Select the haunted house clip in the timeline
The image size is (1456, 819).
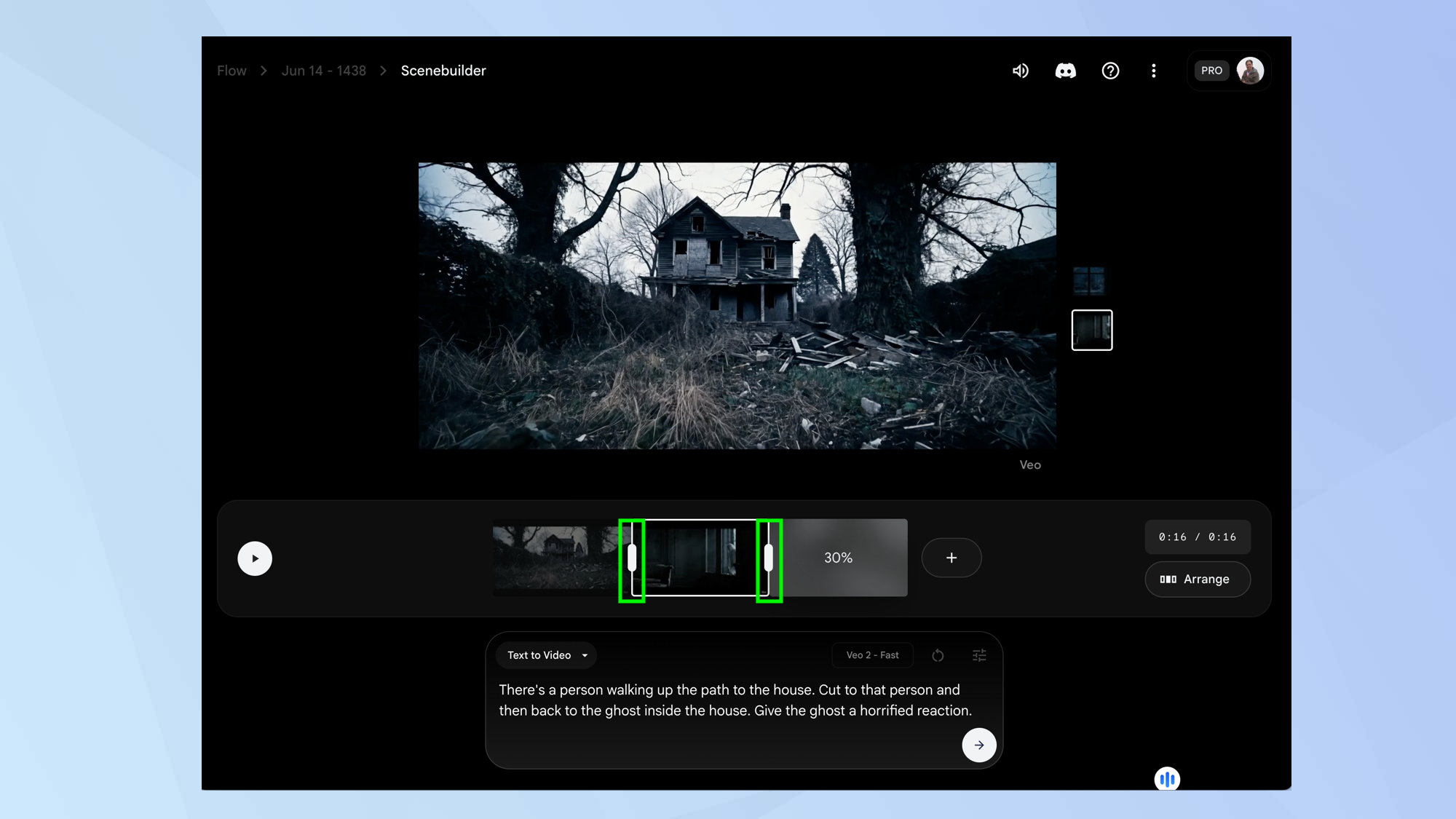pos(555,557)
